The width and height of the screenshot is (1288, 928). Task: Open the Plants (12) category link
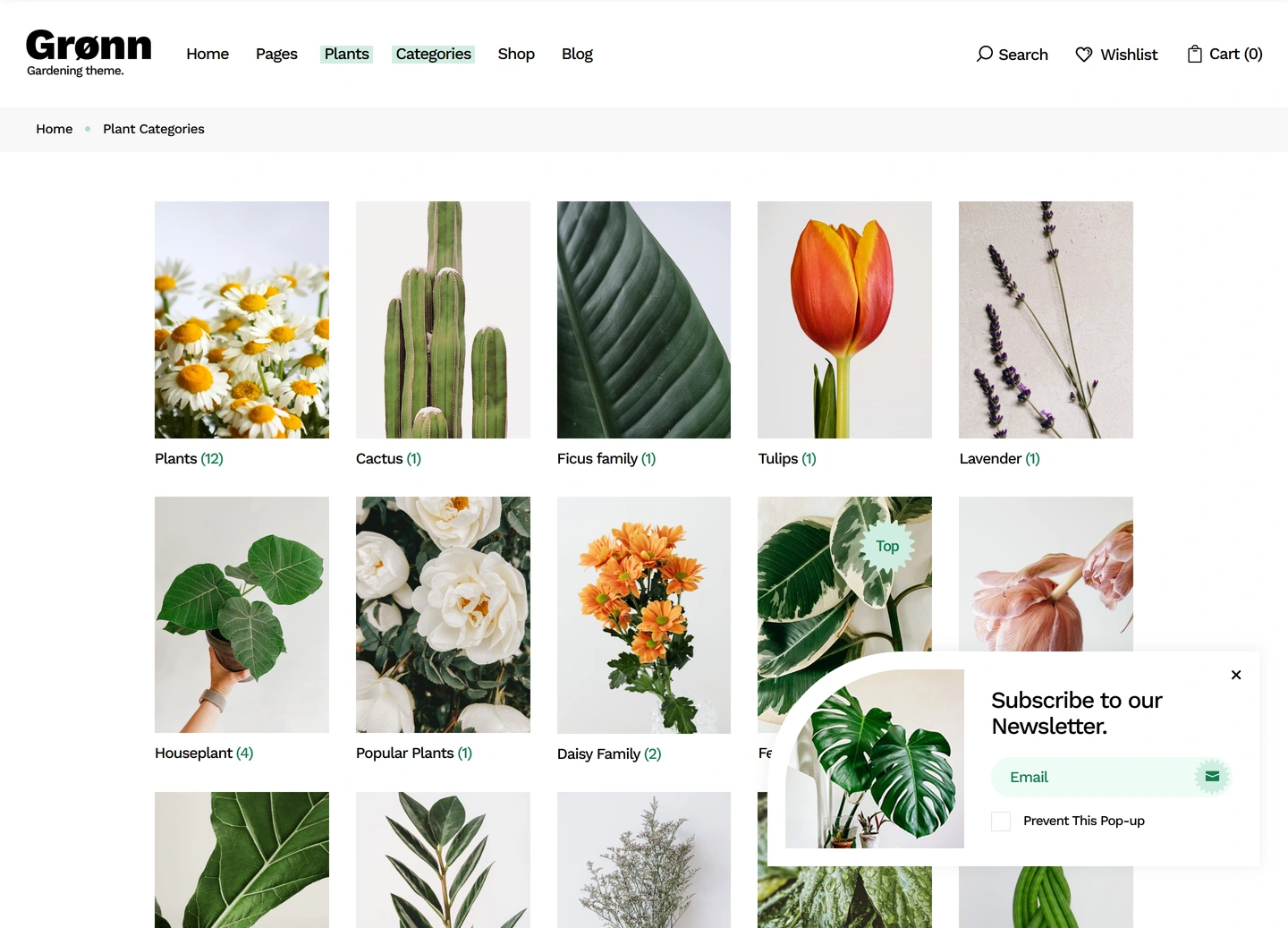click(x=189, y=459)
